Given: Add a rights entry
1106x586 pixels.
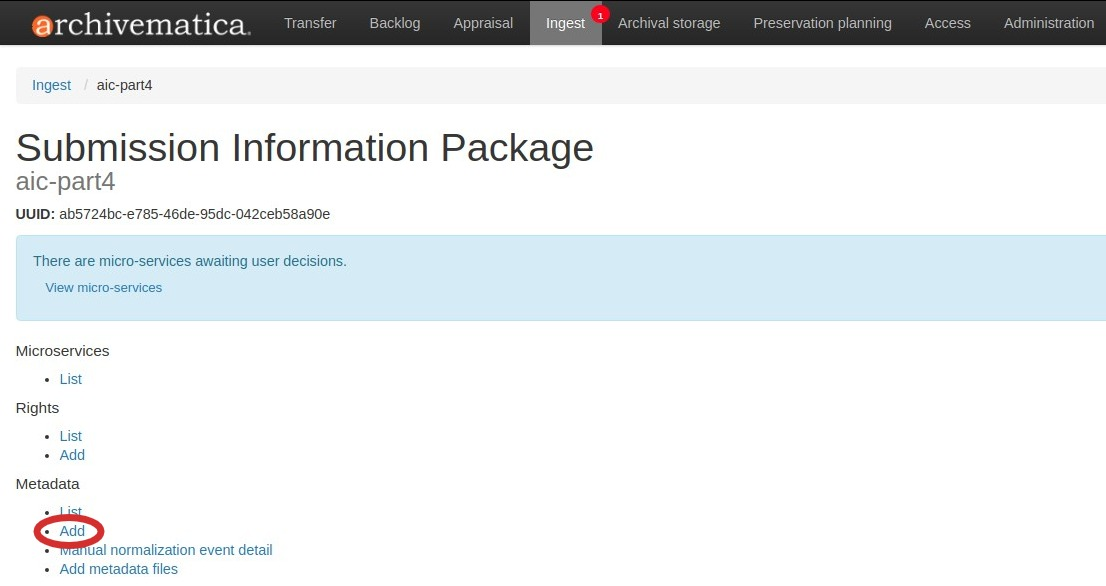Looking at the screenshot, I should pyautogui.click(x=72, y=455).
